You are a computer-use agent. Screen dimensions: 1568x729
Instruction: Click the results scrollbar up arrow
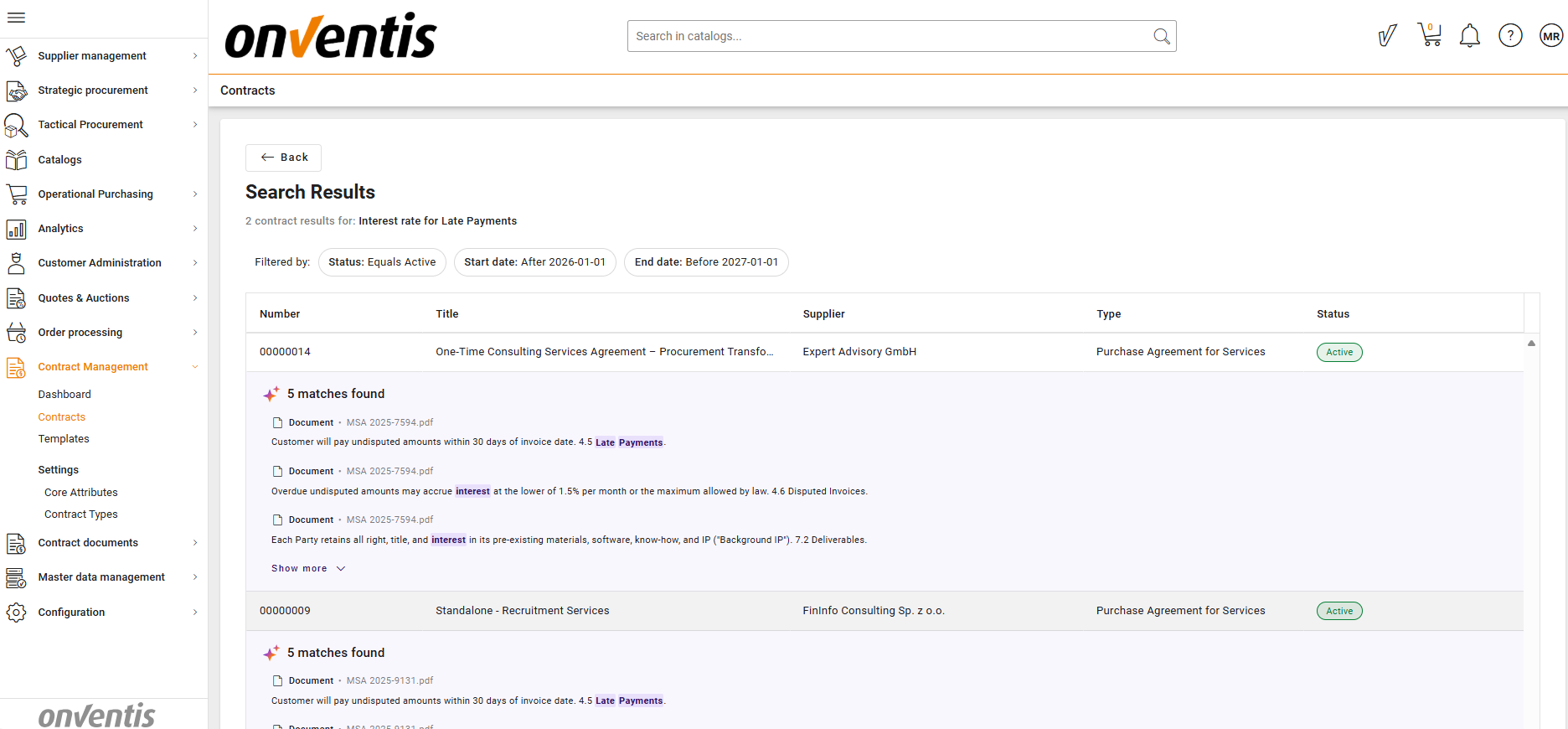[x=1531, y=344]
